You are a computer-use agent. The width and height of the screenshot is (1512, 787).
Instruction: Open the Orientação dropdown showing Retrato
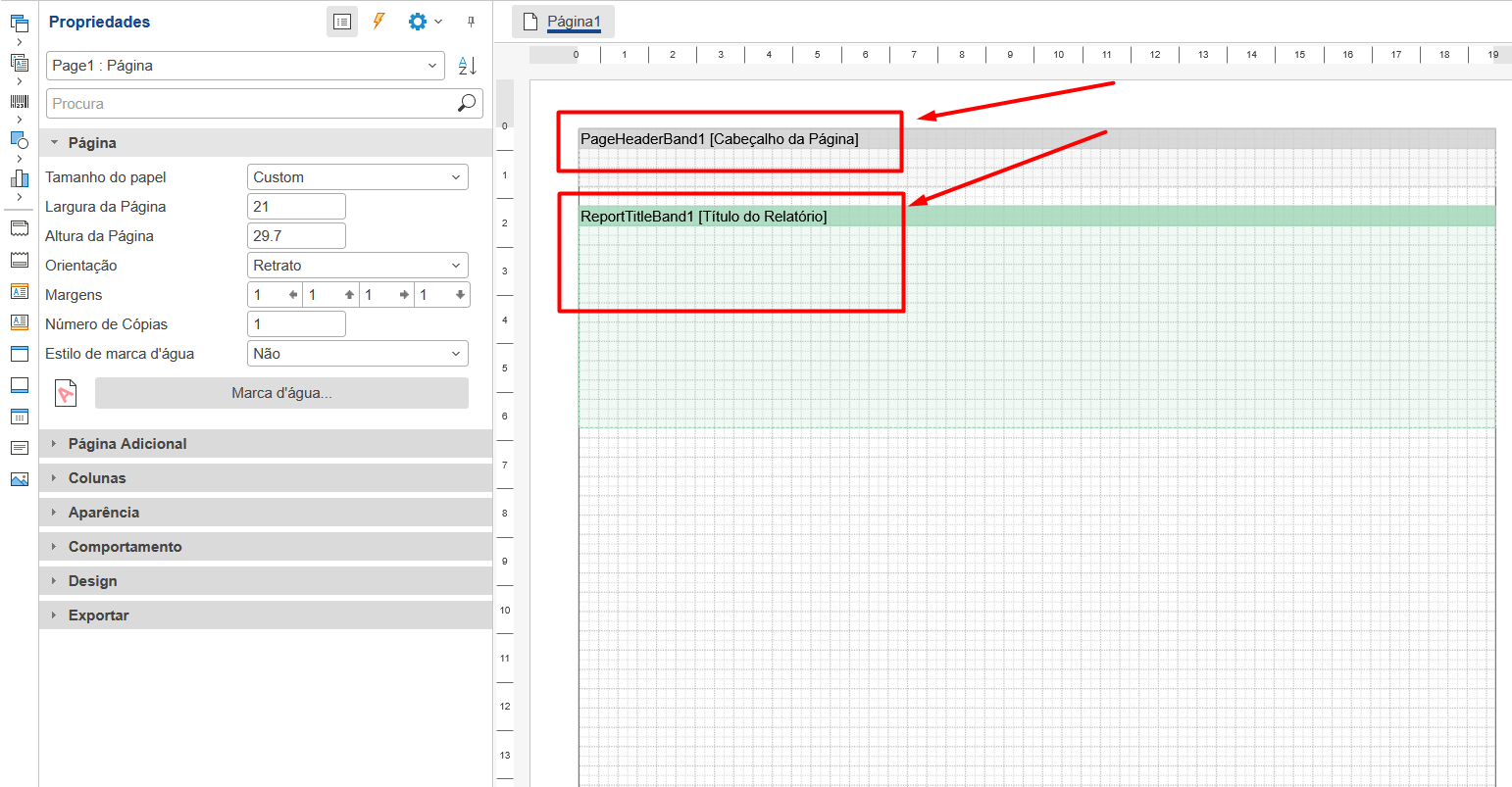tap(357, 266)
